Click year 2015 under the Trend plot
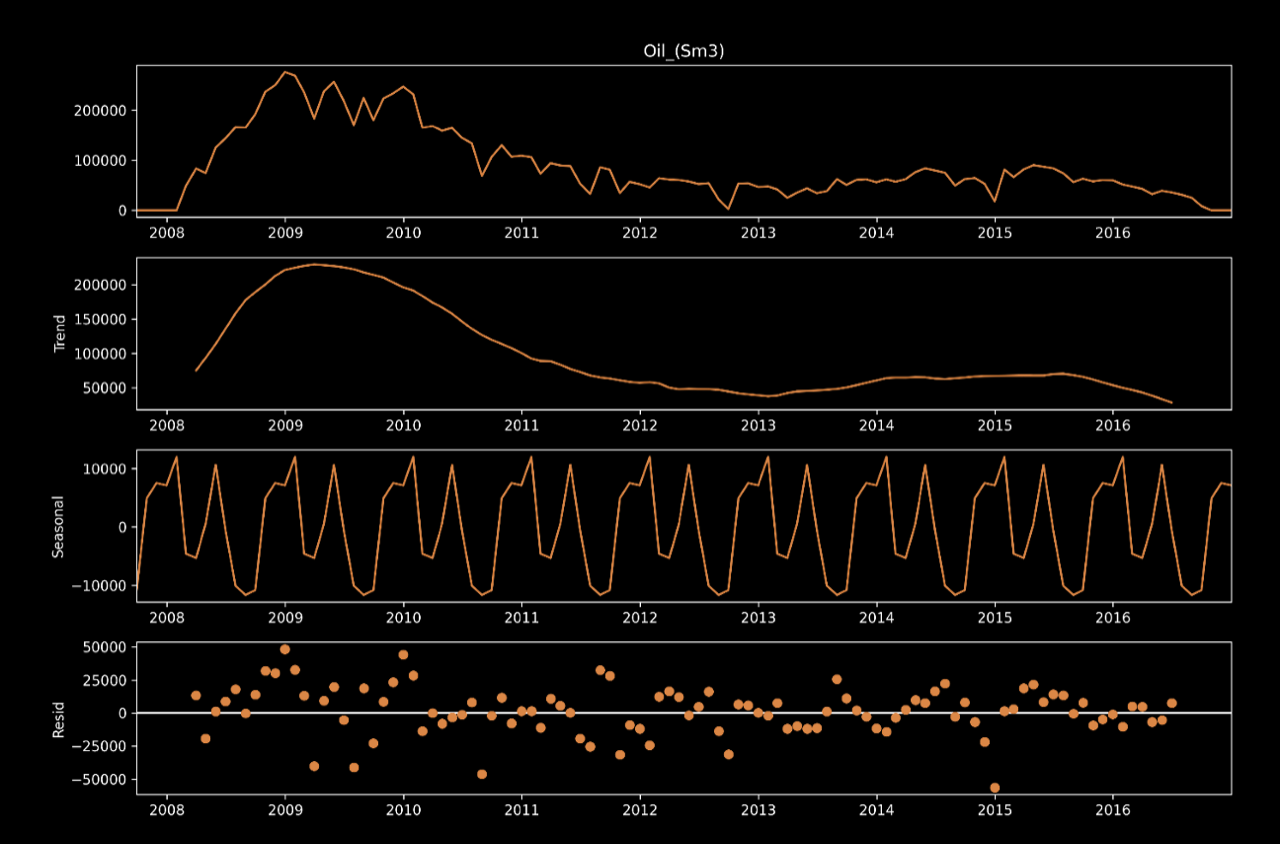Viewport: 1280px width, 844px height. [x=995, y=426]
